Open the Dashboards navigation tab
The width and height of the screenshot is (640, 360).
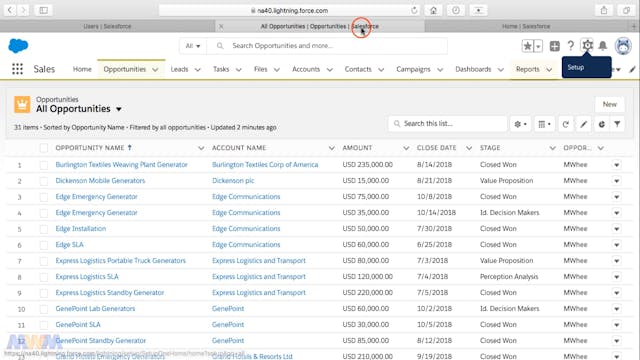pyautogui.click(x=473, y=69)
